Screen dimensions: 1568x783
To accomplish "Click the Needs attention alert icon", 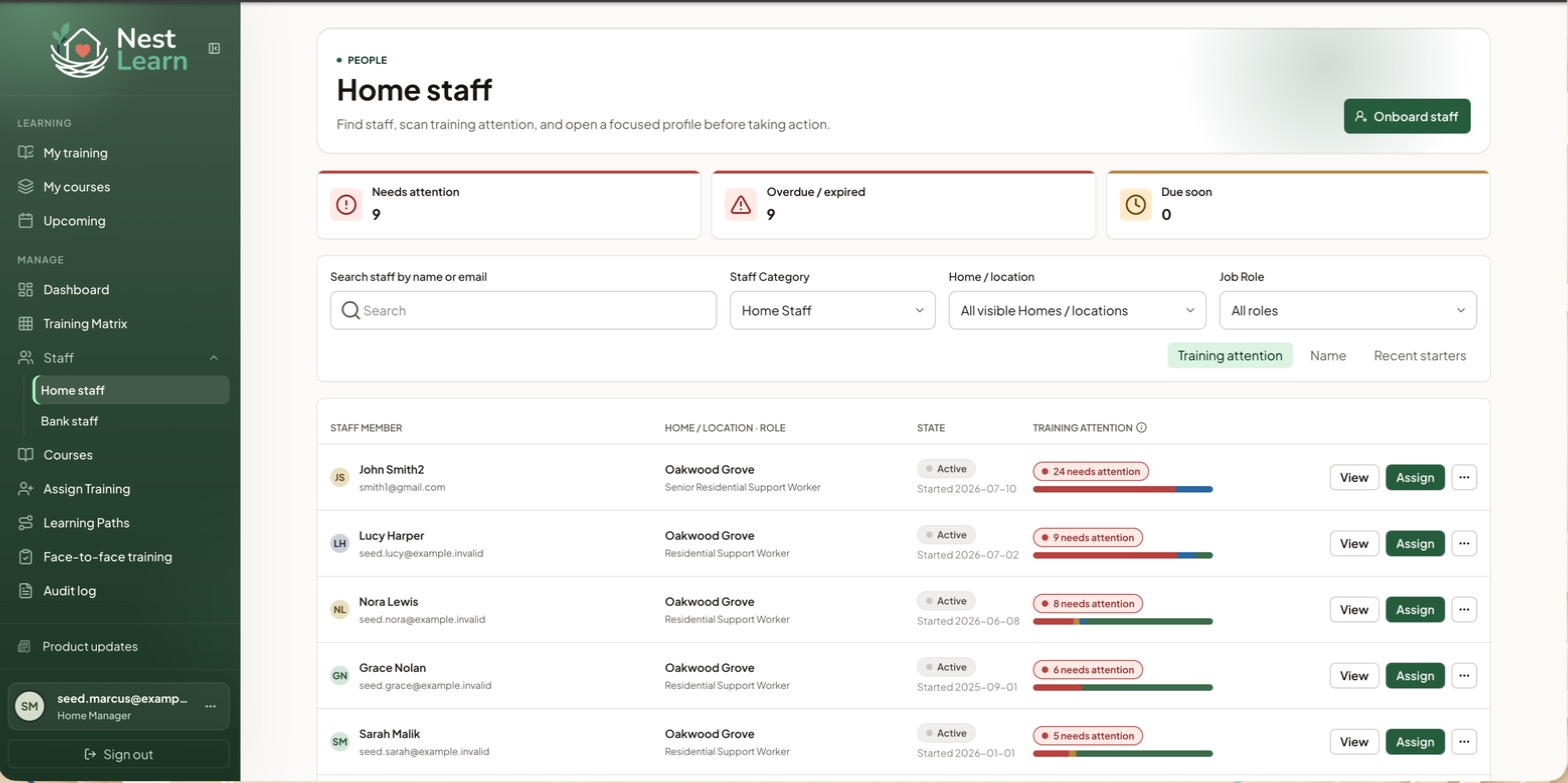I will tap(346, 204).
